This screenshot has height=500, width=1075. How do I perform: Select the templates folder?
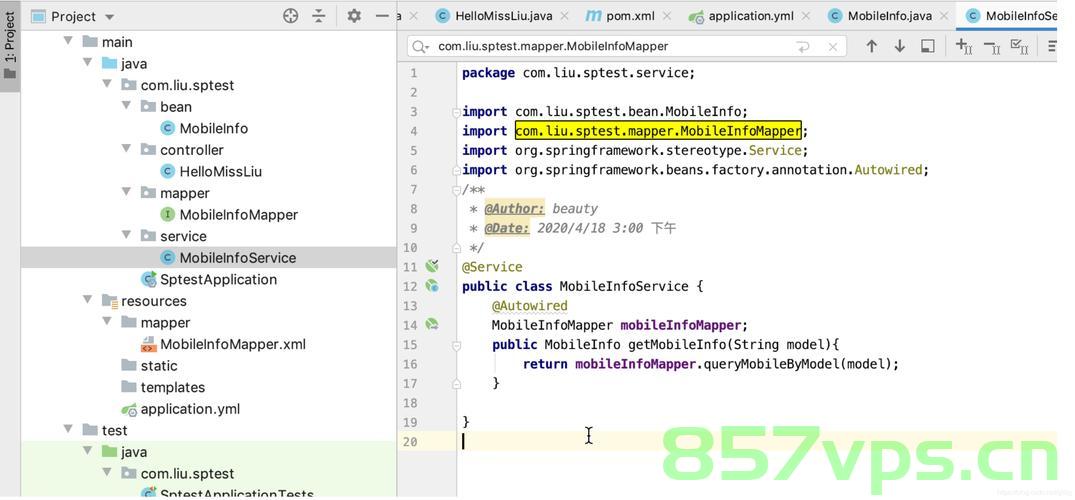(x=172, y=388)
